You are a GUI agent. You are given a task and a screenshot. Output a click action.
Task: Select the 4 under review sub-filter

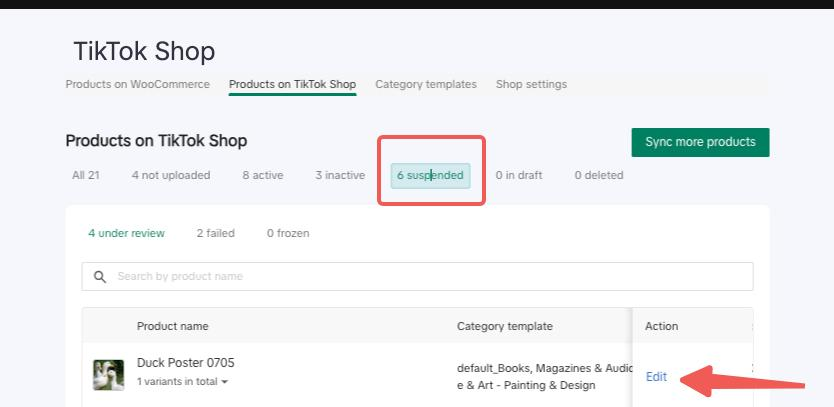tap(126, 233)
